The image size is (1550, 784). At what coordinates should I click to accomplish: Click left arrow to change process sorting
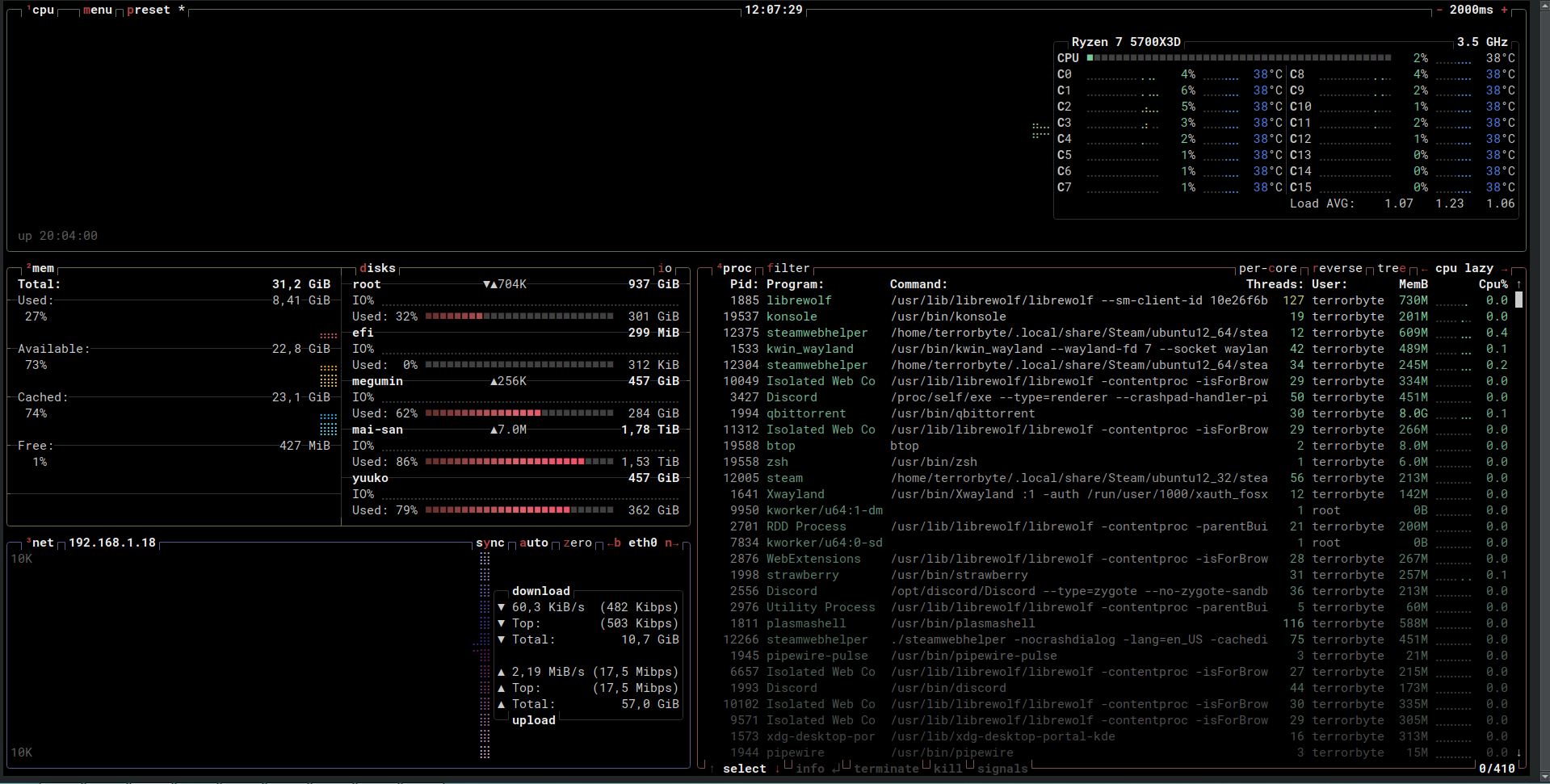tap(1423, 269)
